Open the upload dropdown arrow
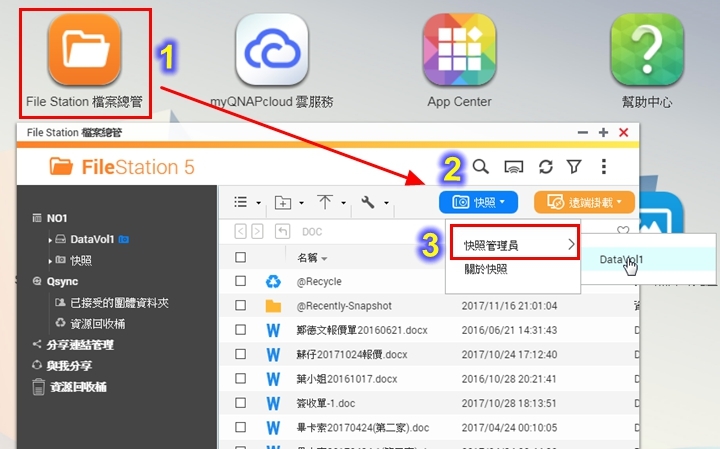 (x=343, y=203)
